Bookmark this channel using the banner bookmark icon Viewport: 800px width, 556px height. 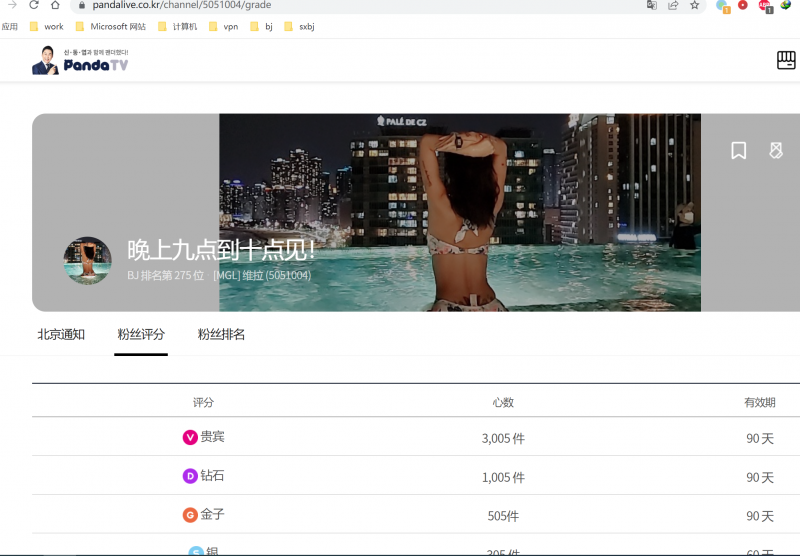[739, 151]
